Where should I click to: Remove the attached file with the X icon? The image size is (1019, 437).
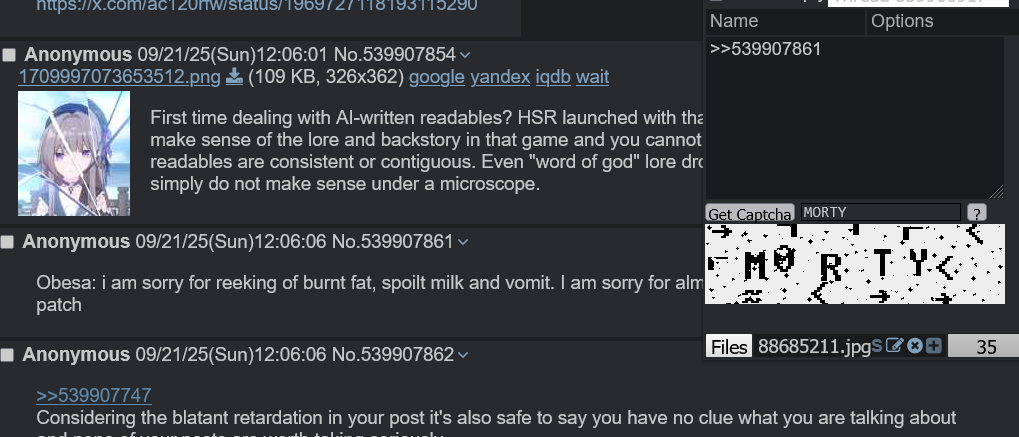point(914,346)
